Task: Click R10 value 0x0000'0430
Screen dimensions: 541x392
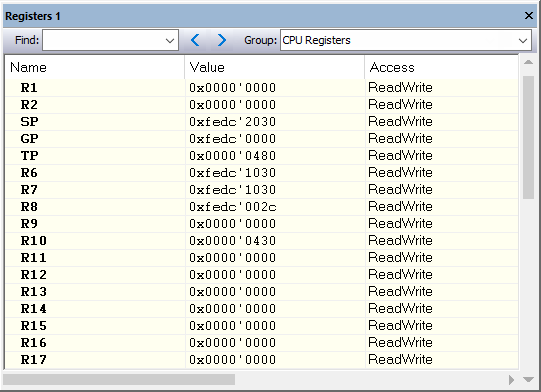Action: pyautogui.click(x=233, y=241)
